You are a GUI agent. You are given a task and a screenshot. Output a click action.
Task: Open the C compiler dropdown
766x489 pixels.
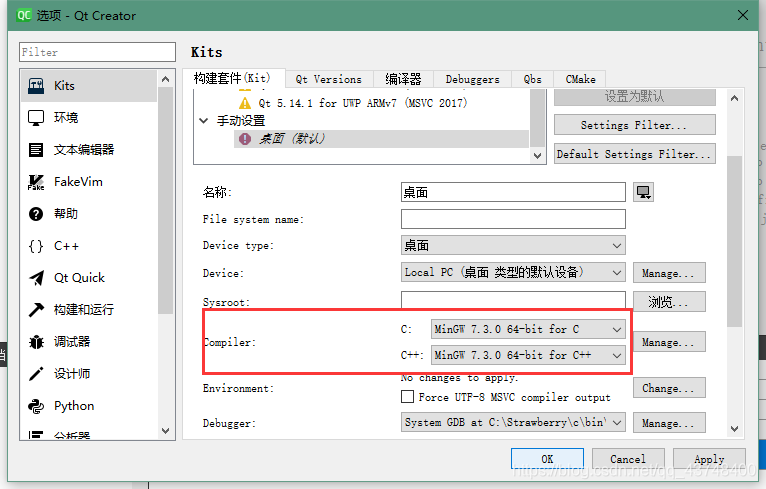528,329
